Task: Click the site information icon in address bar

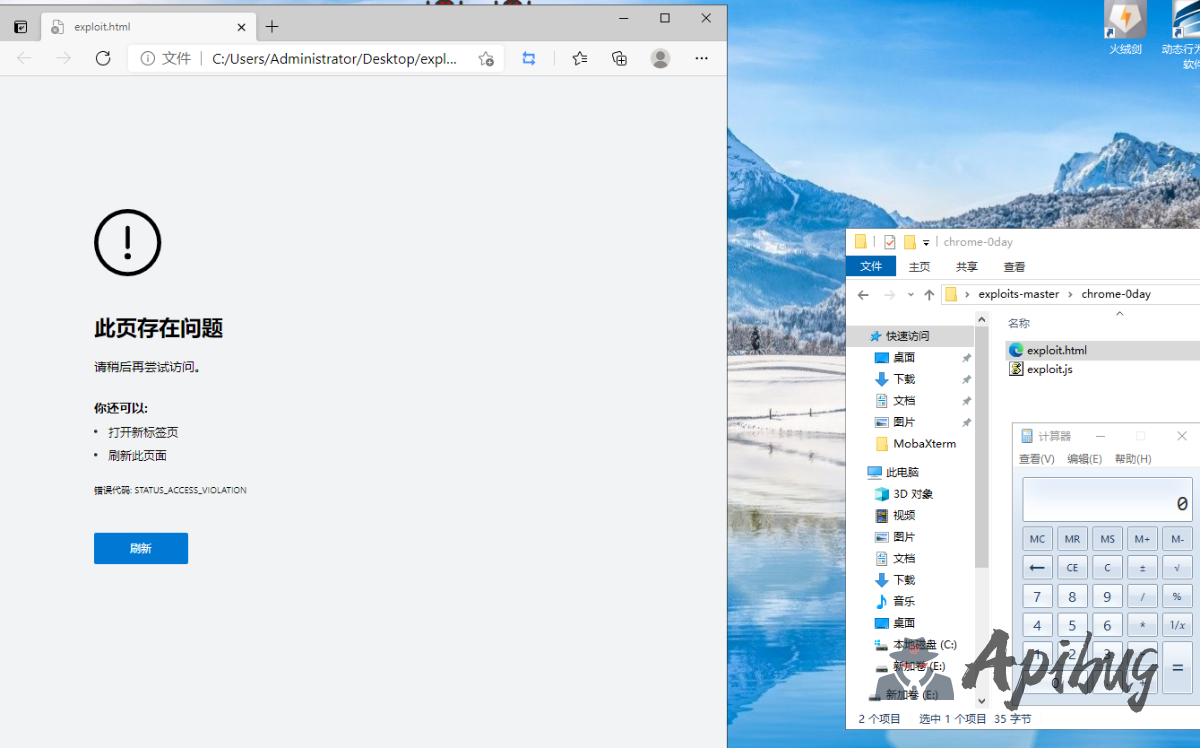Action: (x=148, y=59)
